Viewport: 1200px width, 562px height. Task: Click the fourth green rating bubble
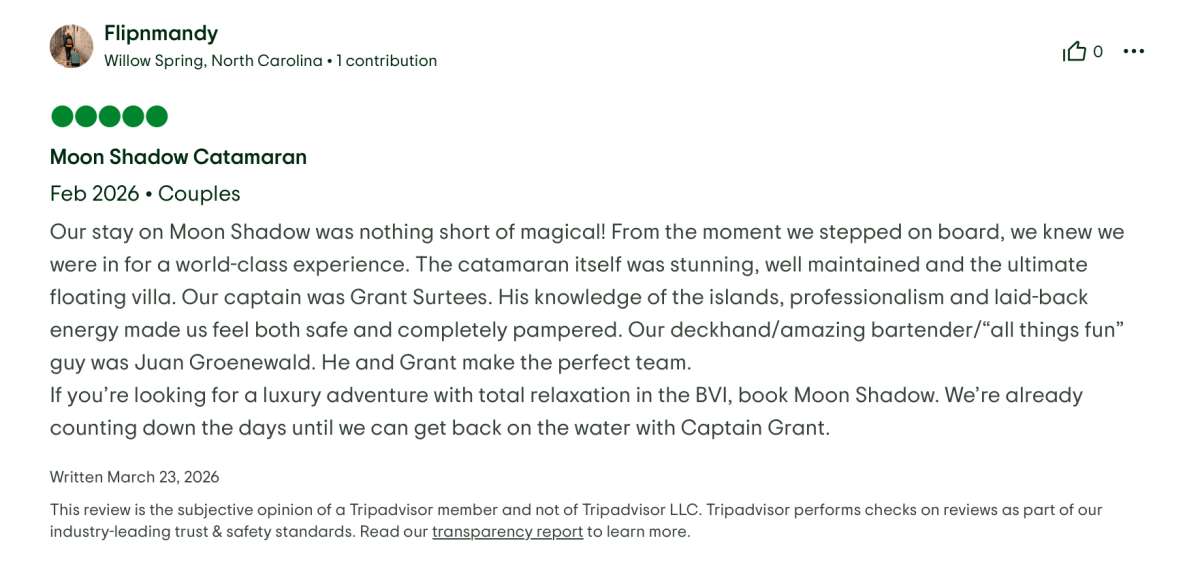tap(133, 117)
